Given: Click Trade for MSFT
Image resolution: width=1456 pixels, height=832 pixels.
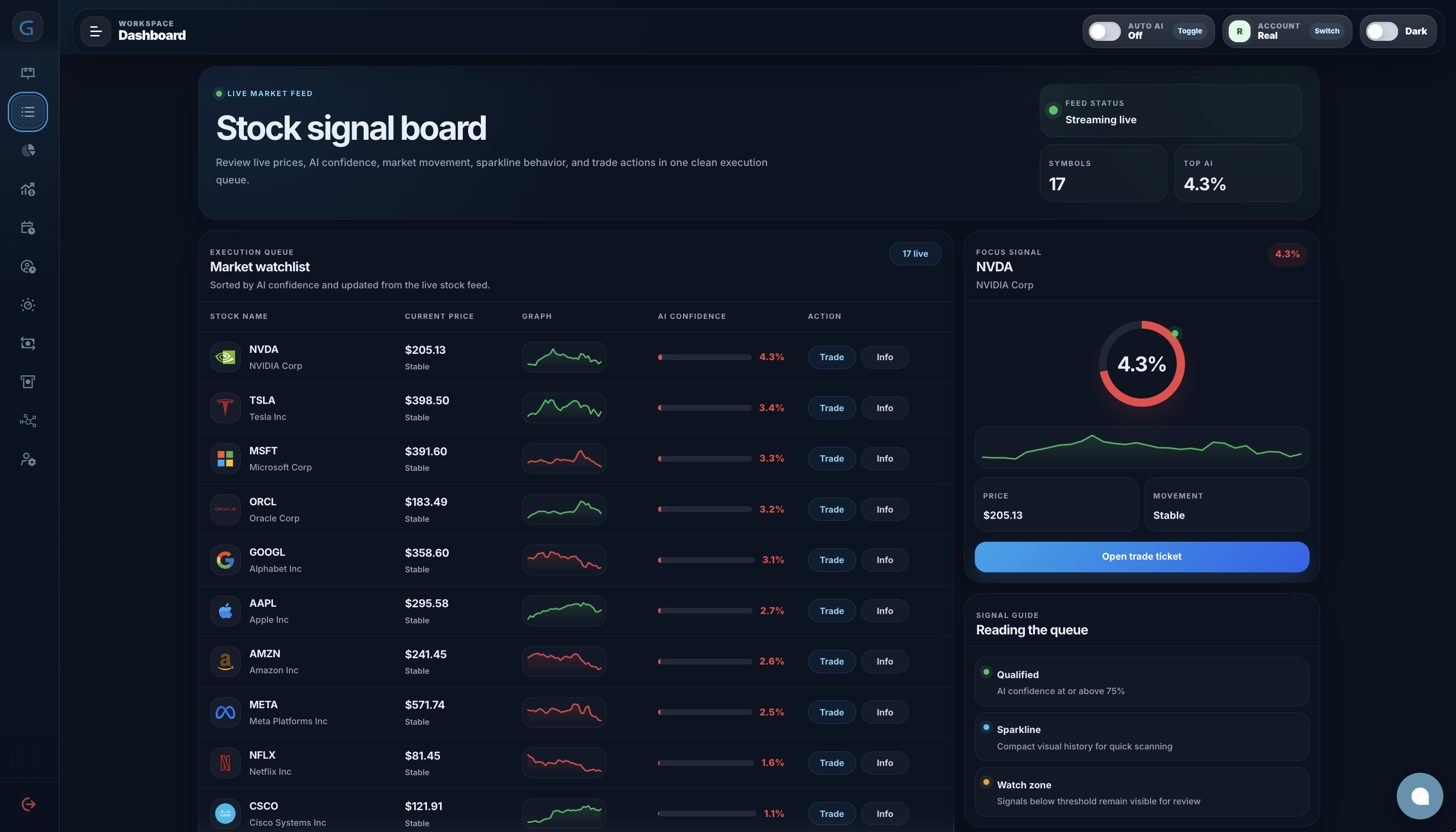Looking at the screenshot, I should pyautogui.click(x=832, y=458).
